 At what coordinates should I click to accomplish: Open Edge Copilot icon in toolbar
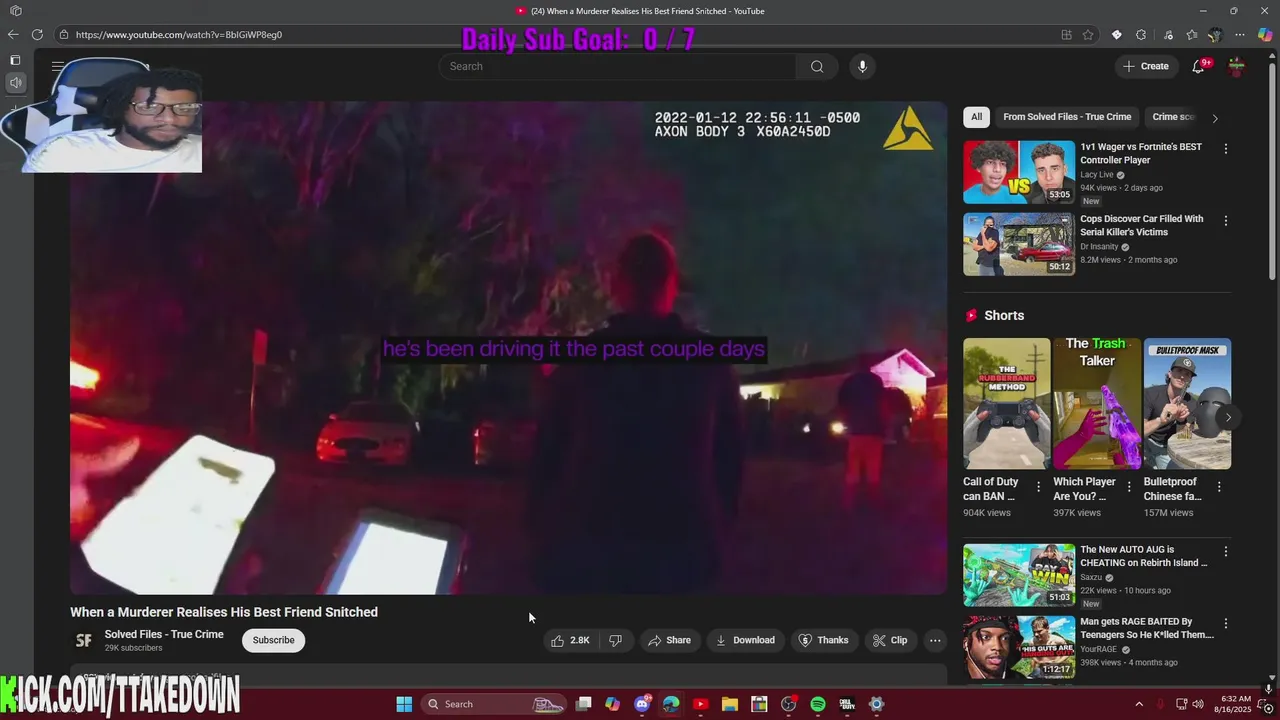tap(1265, 34)
